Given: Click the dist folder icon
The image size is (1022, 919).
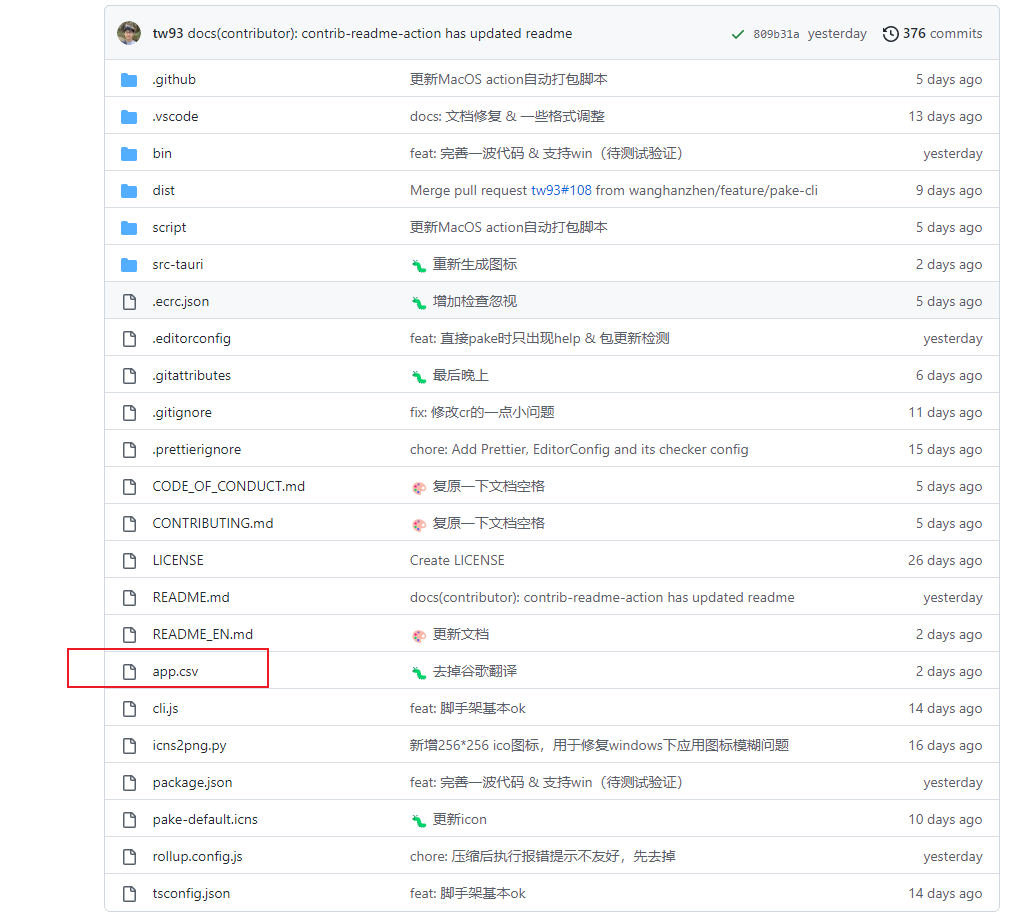Looking at the screenshot, I should [x=129, y=191].
